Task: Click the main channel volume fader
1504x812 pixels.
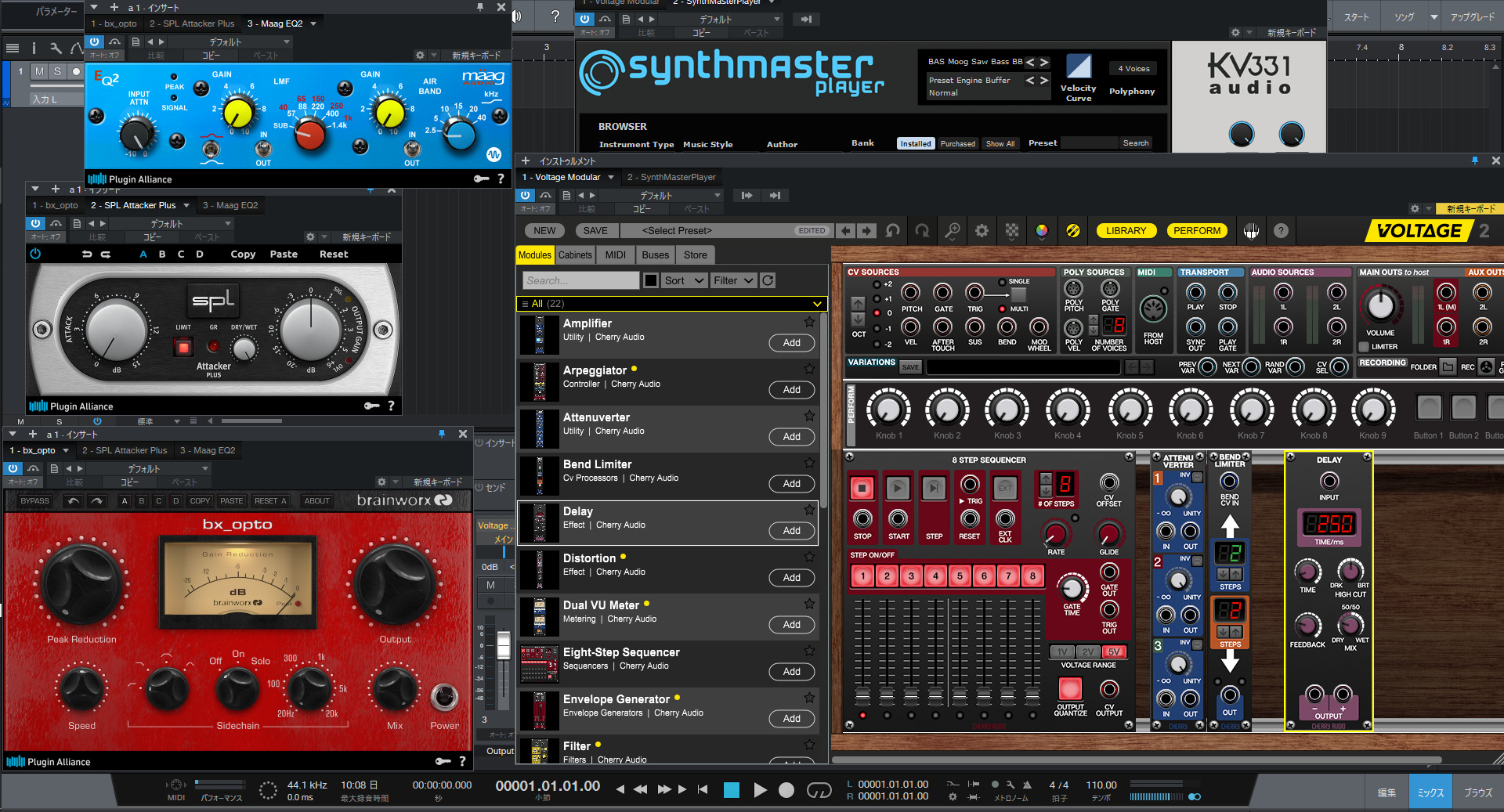Action: tap(504, 645)
